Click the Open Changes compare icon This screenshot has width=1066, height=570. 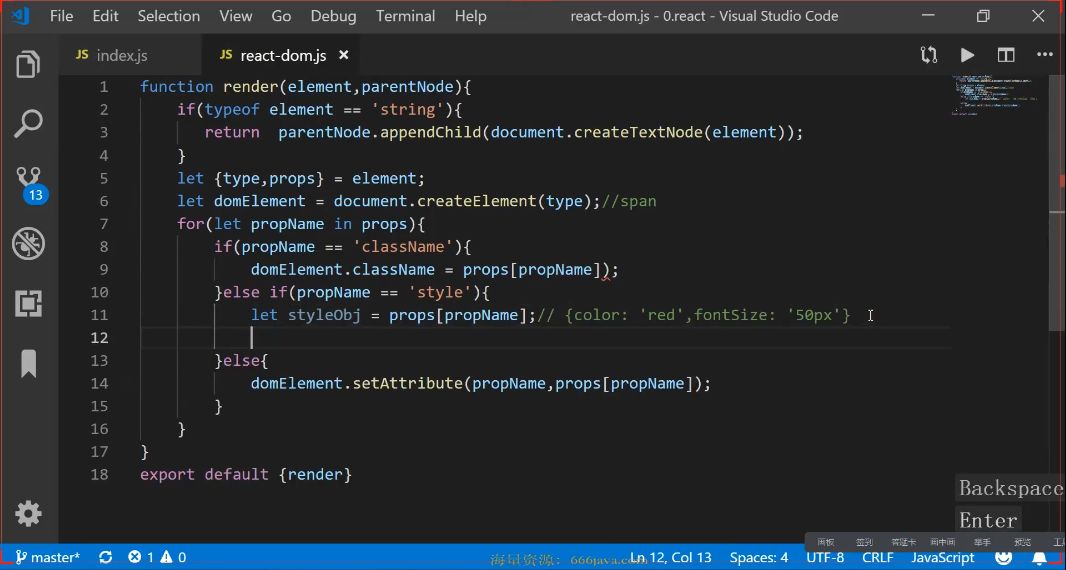pyautogui.click(x=929, y=55)
